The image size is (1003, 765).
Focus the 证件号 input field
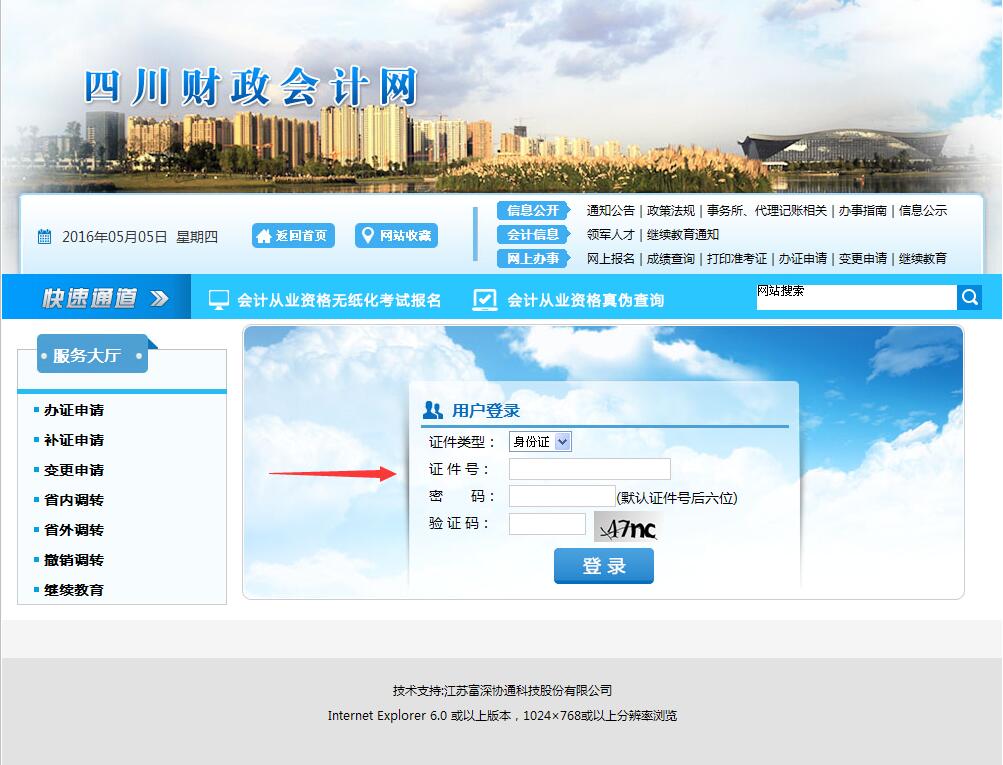[x=590, y=469]
